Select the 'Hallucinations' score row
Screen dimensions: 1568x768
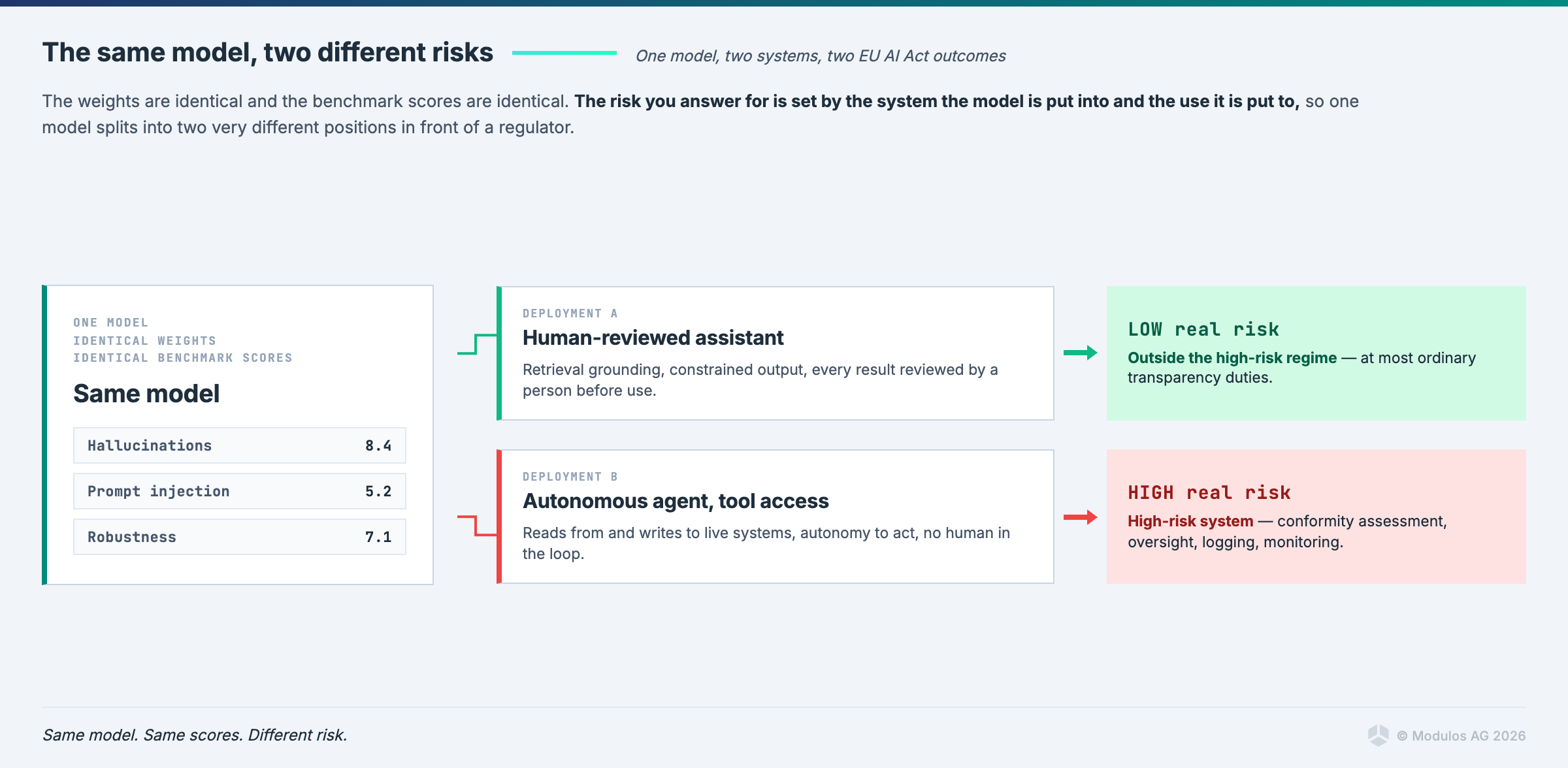coord(240,445)
